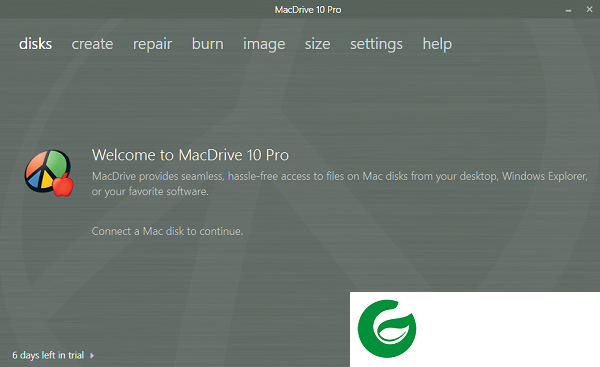This screenshot has width=600, height=367.
Task: Go to the image tab
Action: pos(264,45)
